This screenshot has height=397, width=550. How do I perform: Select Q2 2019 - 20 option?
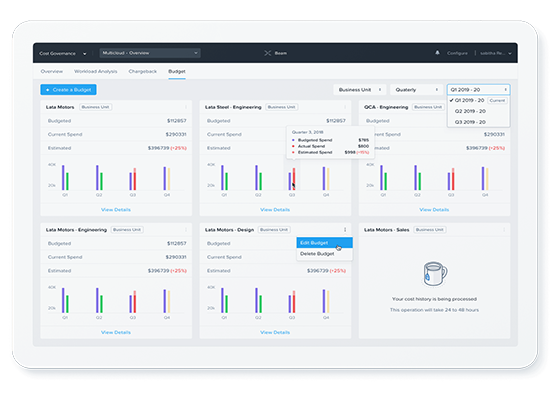point(478,111)
